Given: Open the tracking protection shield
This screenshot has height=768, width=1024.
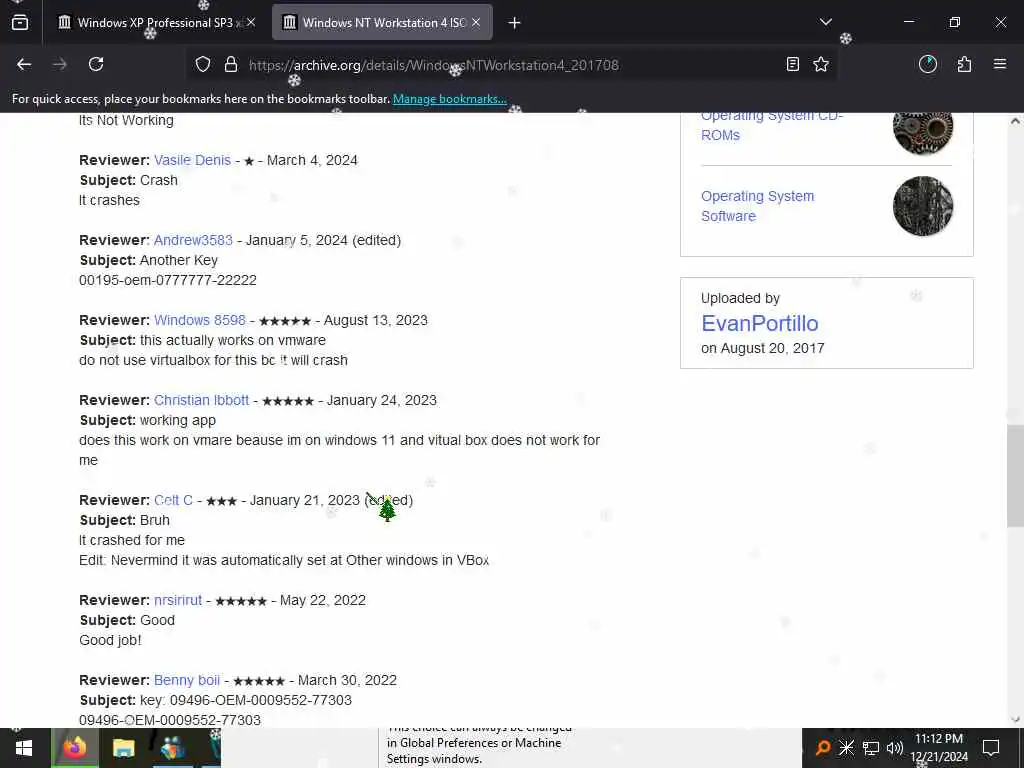Looking at the screenshot, I should [203, 64].
